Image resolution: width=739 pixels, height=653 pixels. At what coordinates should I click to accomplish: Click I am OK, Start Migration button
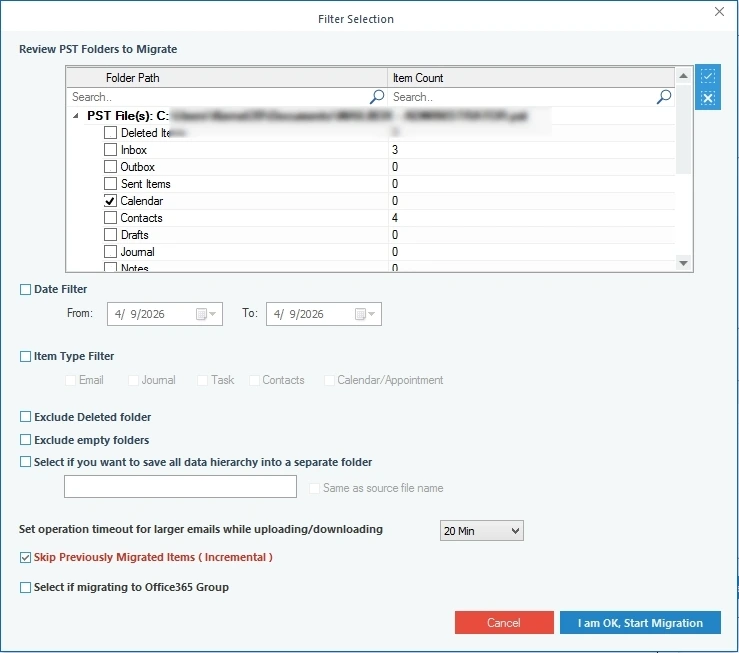point(640,623)
